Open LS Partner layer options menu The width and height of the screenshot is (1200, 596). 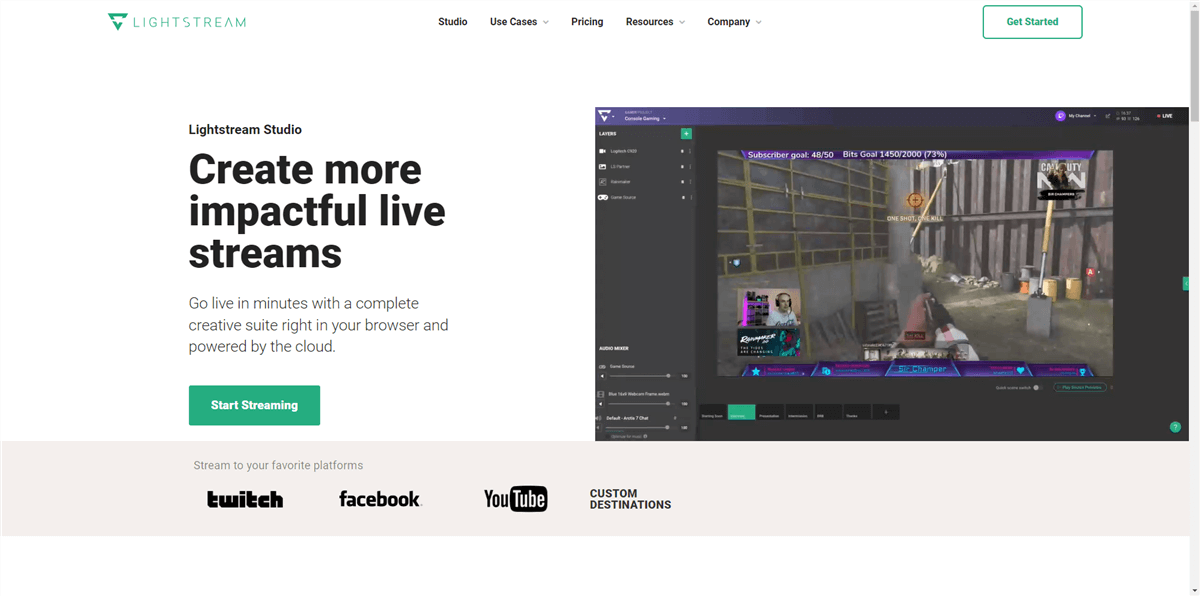click(690, 166)
